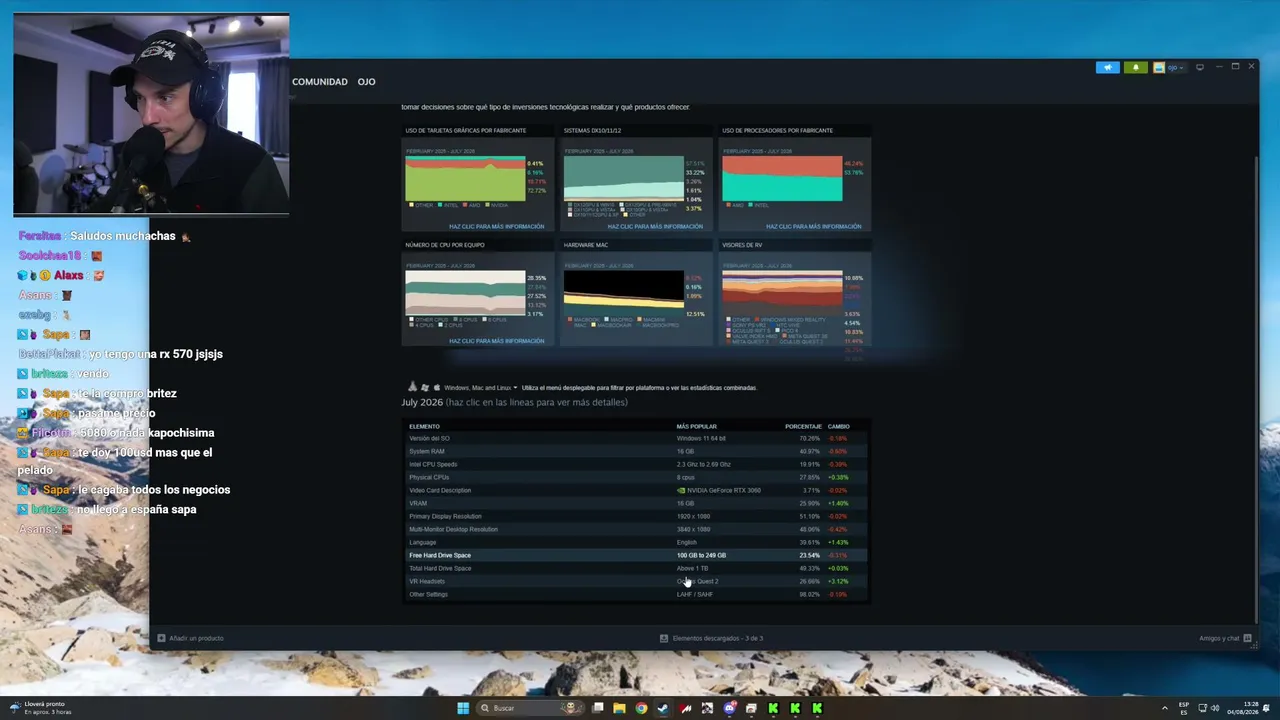This screenshot has width=1280, height=720.
Task: Click the Language row in the table
Action: 636,542
